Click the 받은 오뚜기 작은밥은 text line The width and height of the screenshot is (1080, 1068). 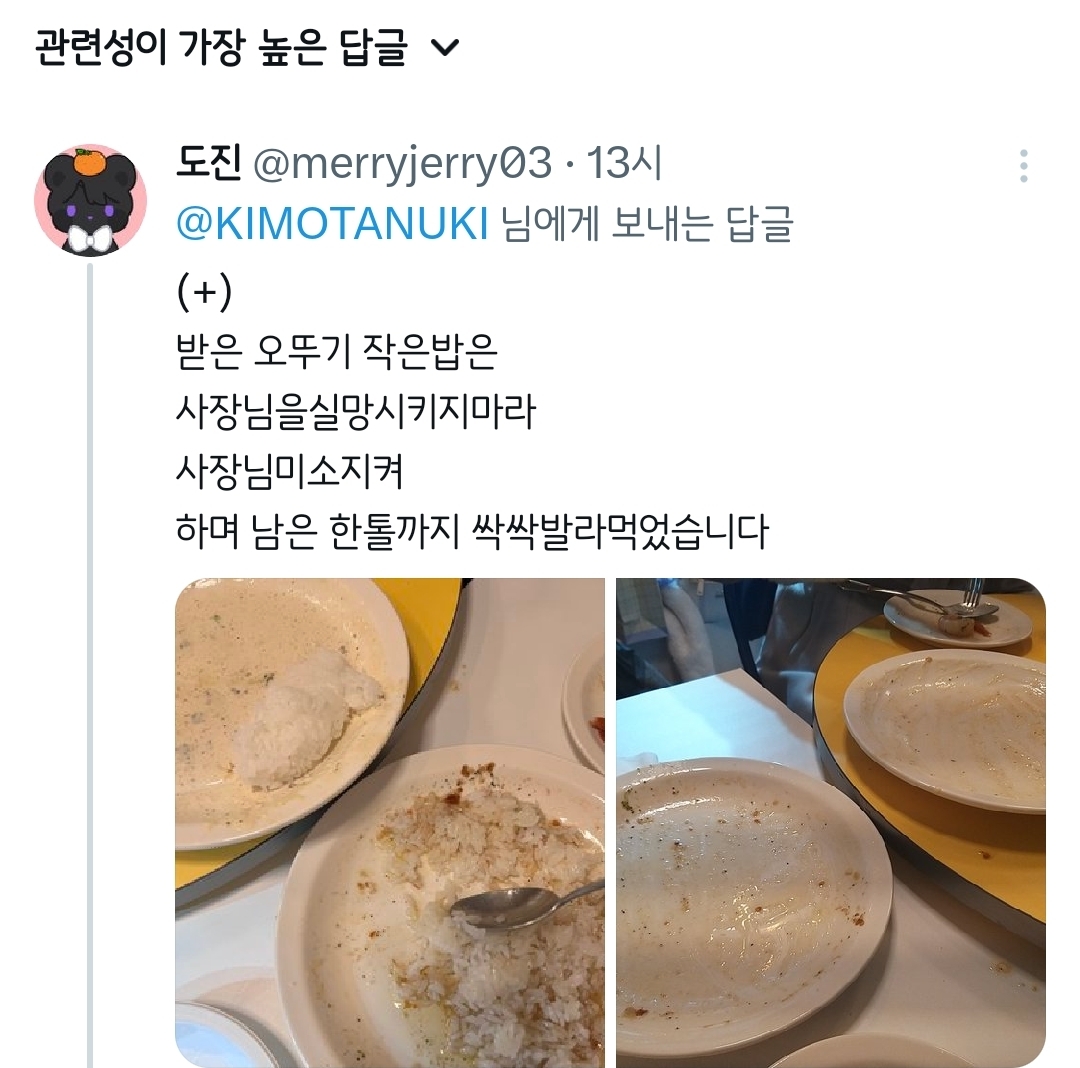[336, 352]
